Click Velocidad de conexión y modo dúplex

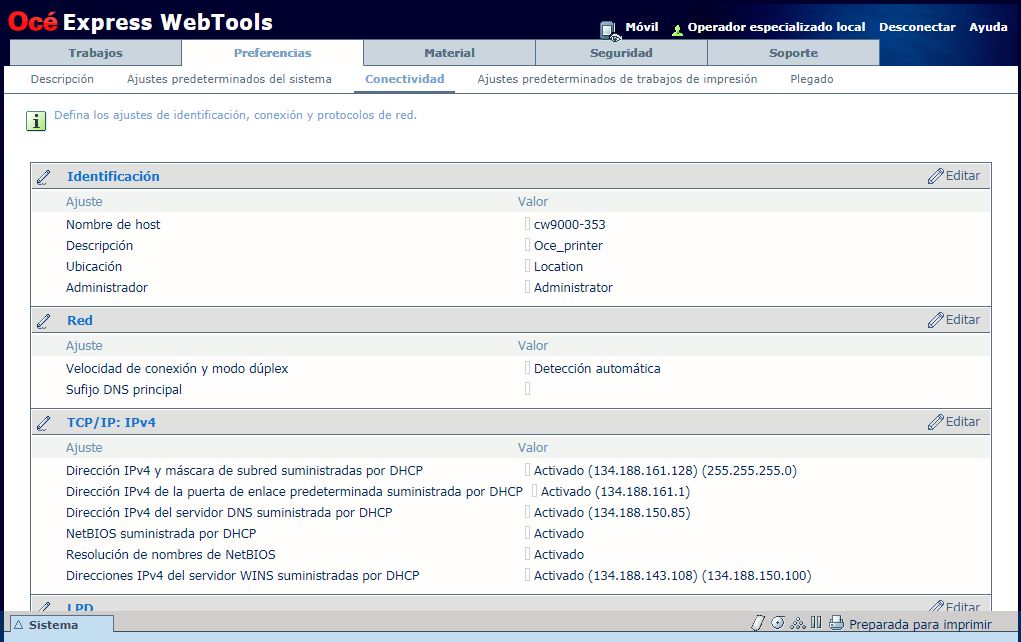tap(176, 369)
